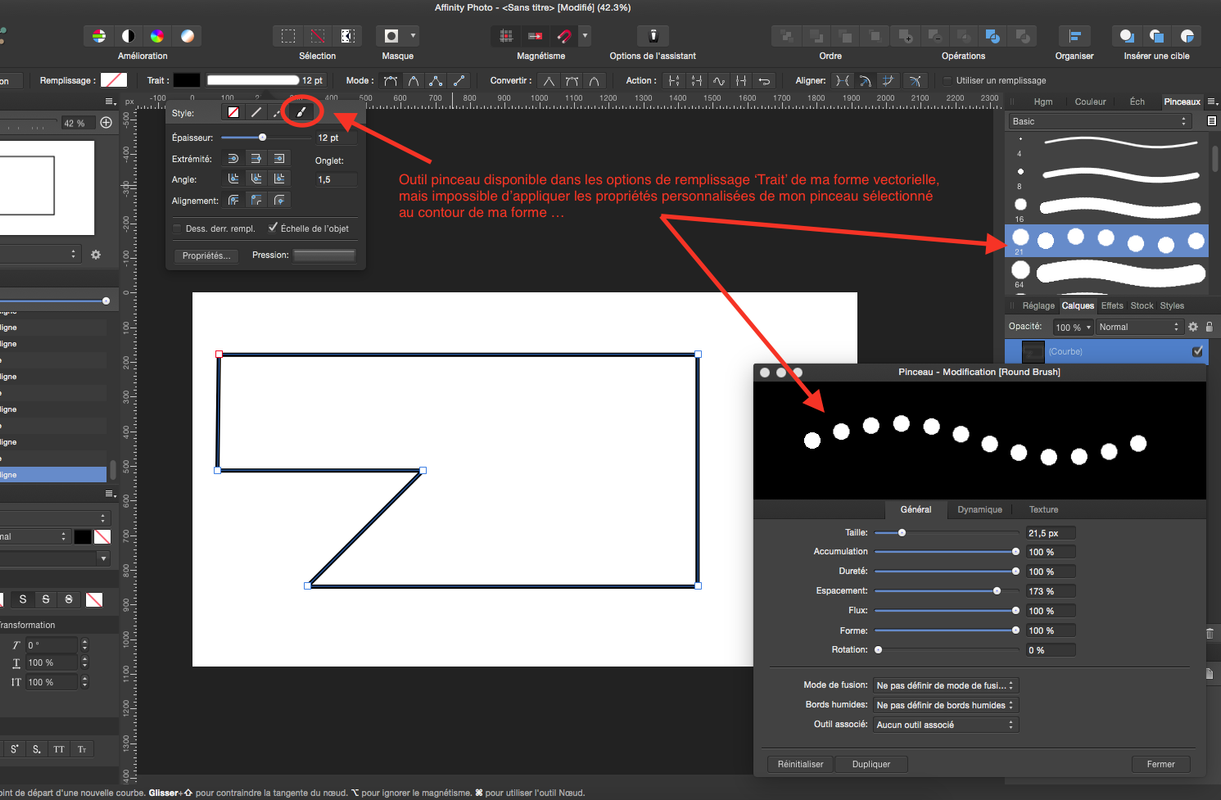
Task: Open the Couleur panel tab
Action: [x=1090, y=102]
